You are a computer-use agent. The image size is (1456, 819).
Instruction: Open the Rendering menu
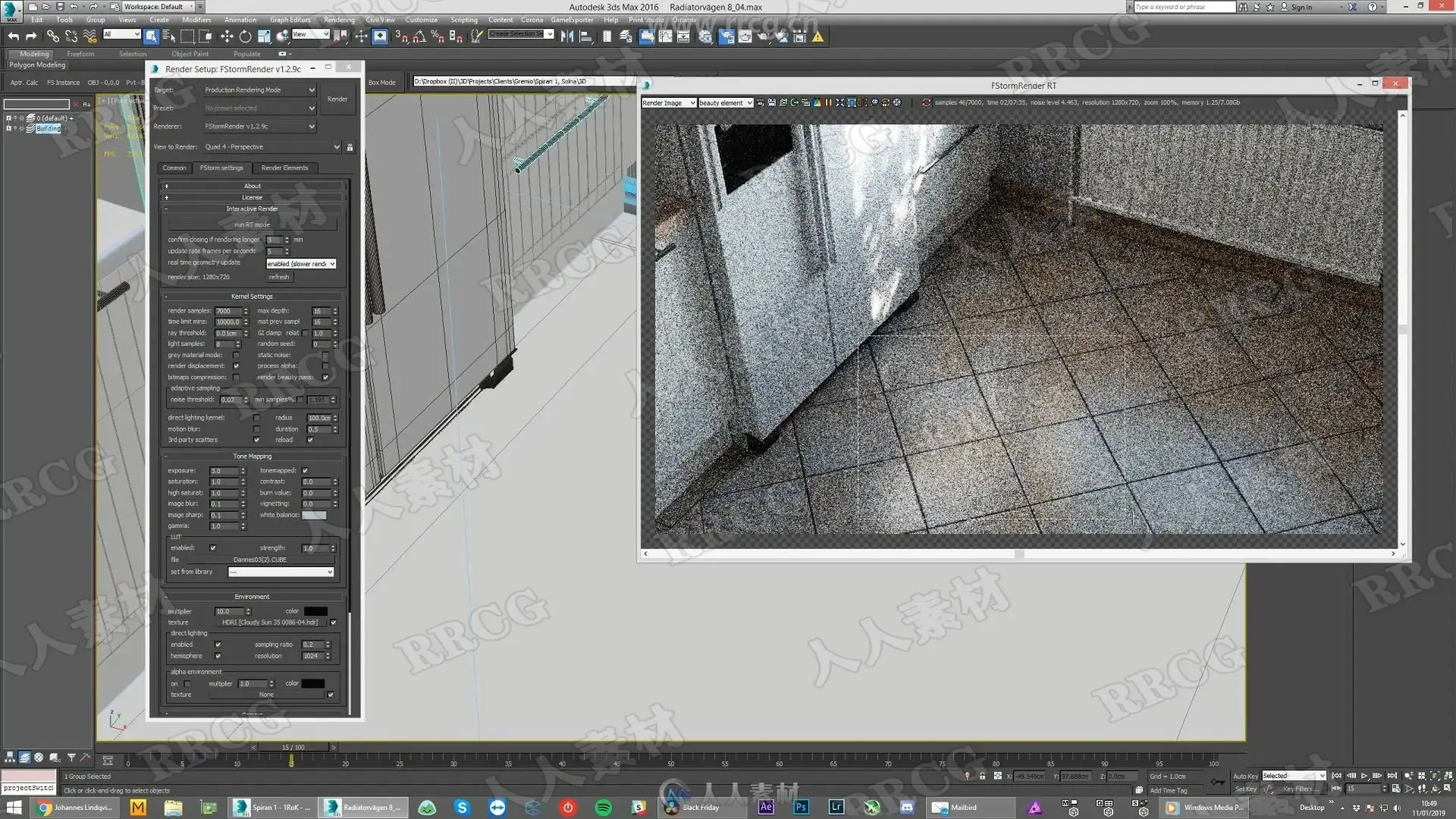pos(338,20)
